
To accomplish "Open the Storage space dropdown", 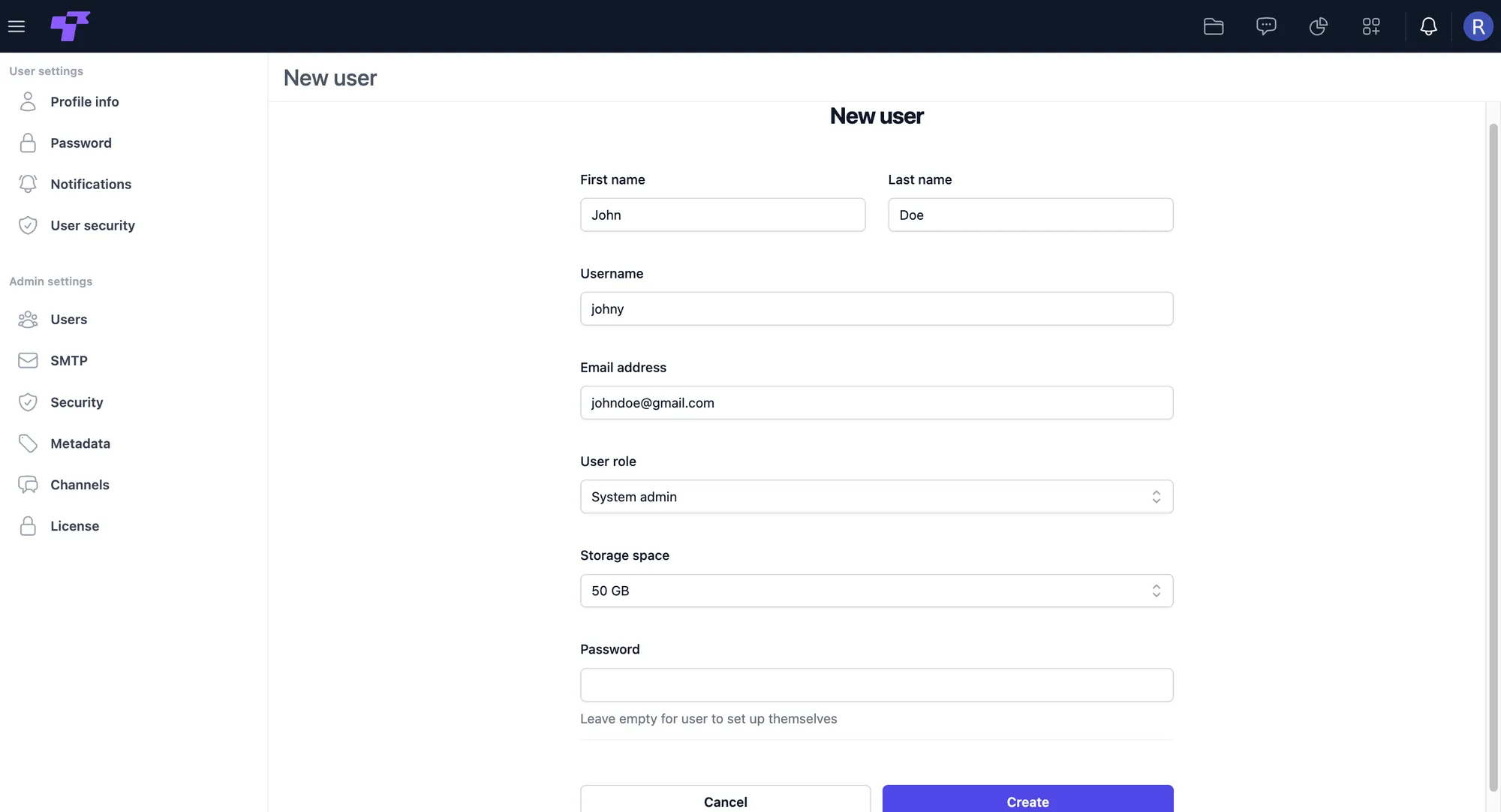I will pyautogui.click(x=877, y=591).
